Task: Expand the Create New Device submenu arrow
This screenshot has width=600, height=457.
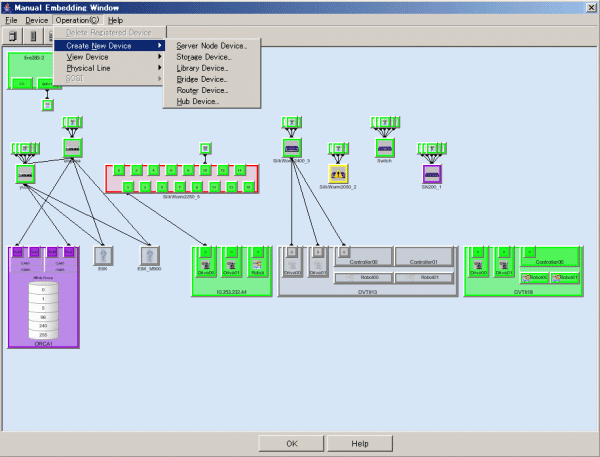Action: [160, 46]
